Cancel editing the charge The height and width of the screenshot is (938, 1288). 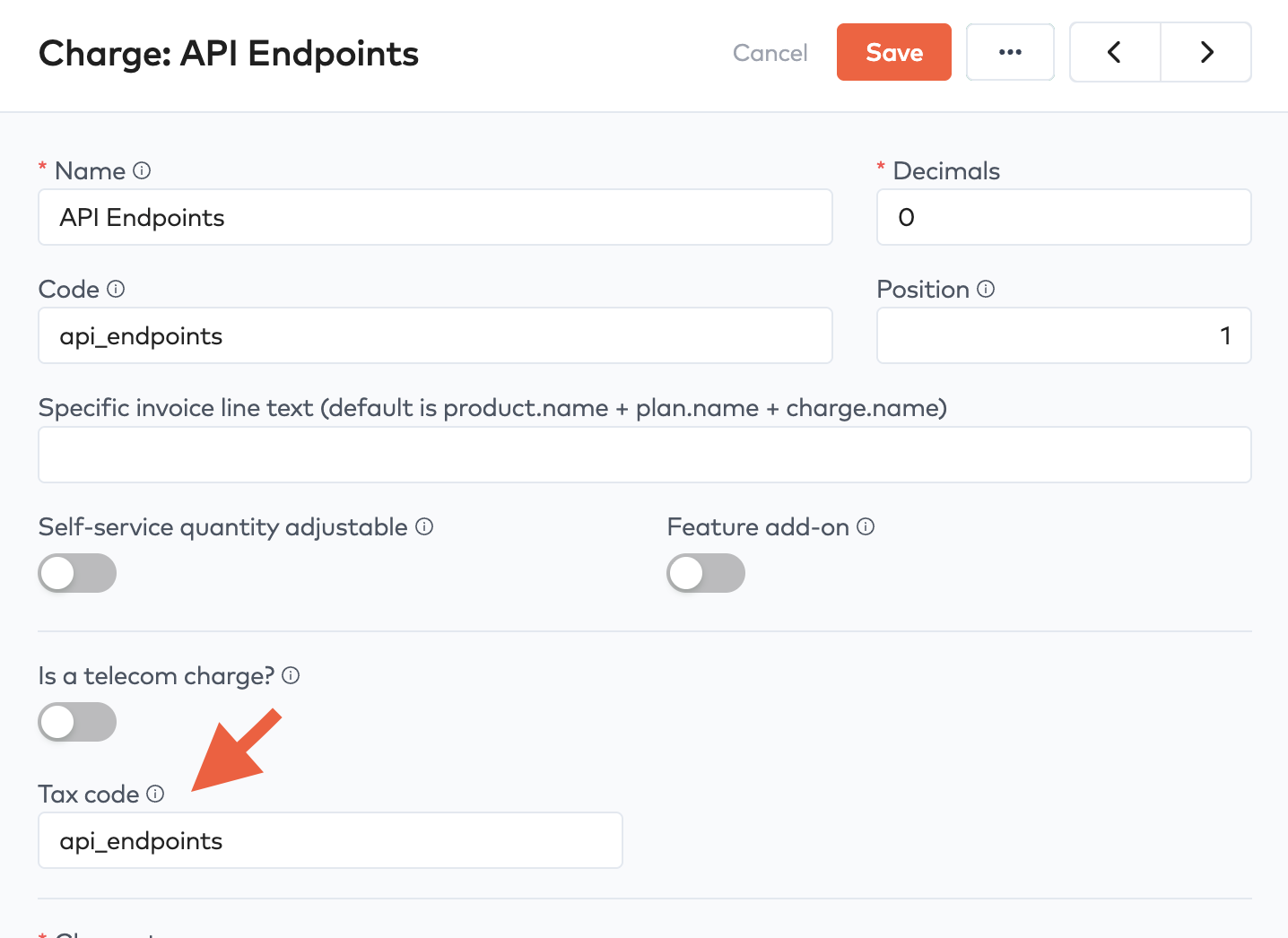770,53
